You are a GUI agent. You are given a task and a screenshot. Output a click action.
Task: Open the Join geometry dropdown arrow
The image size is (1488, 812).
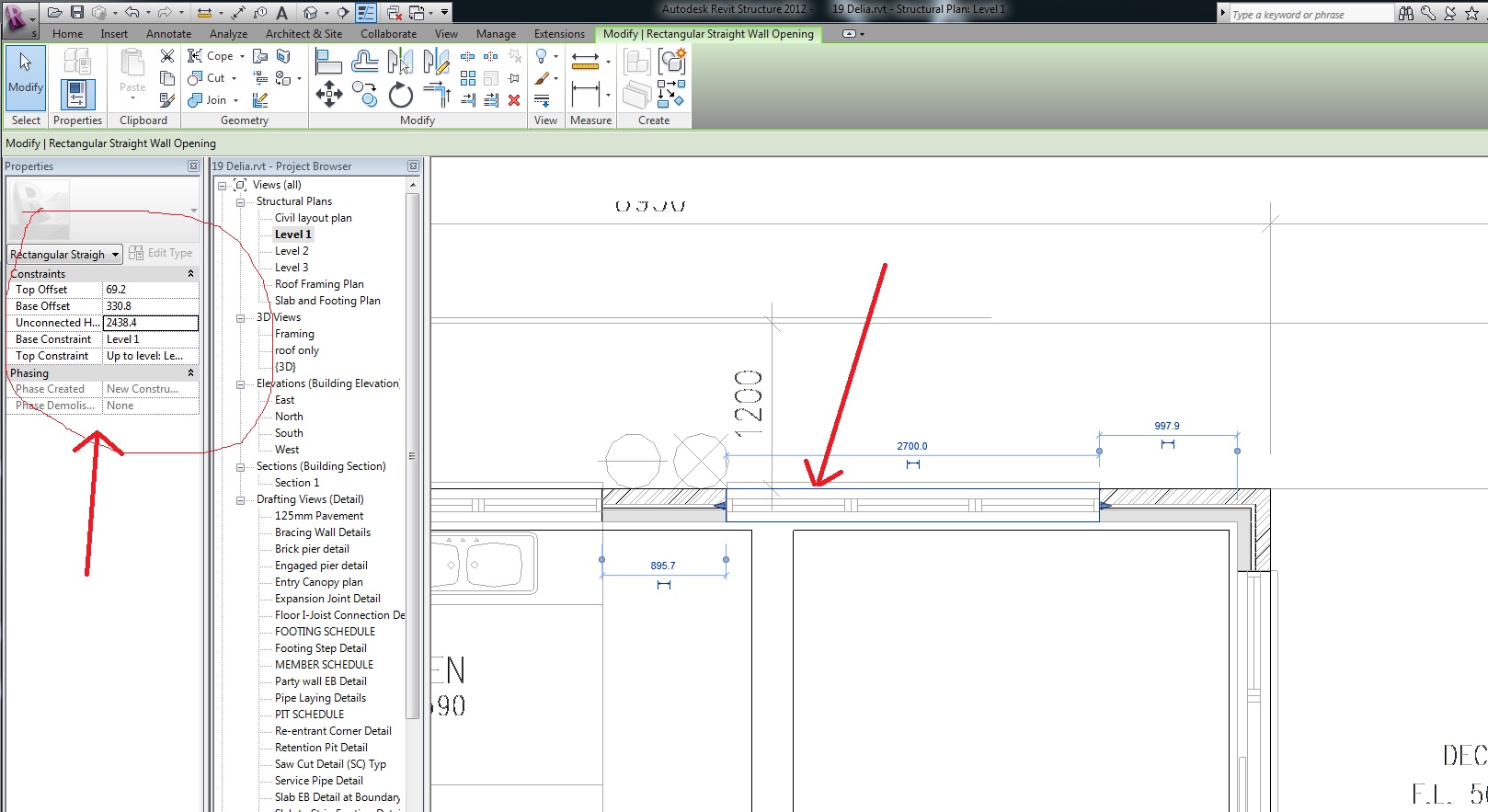[236, 100]
